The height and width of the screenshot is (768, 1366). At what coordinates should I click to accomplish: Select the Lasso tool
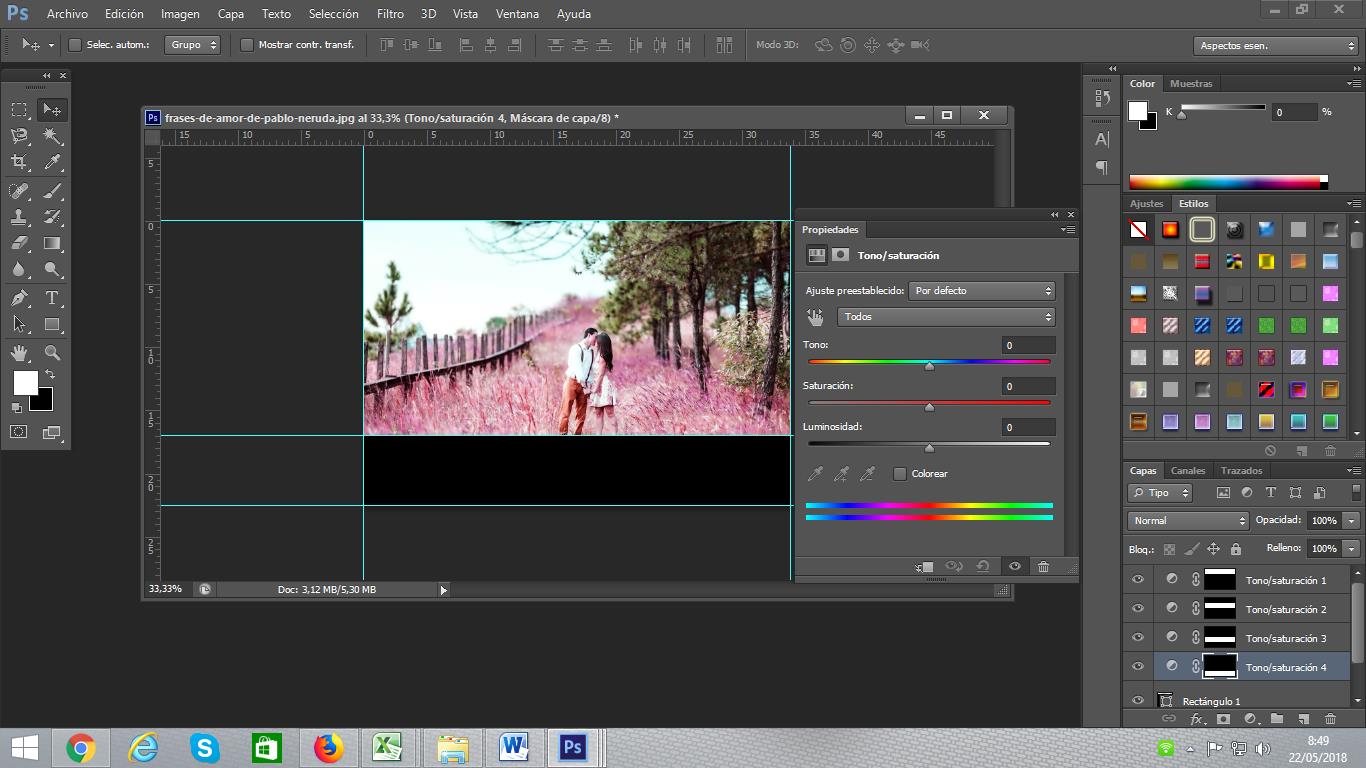20,136
